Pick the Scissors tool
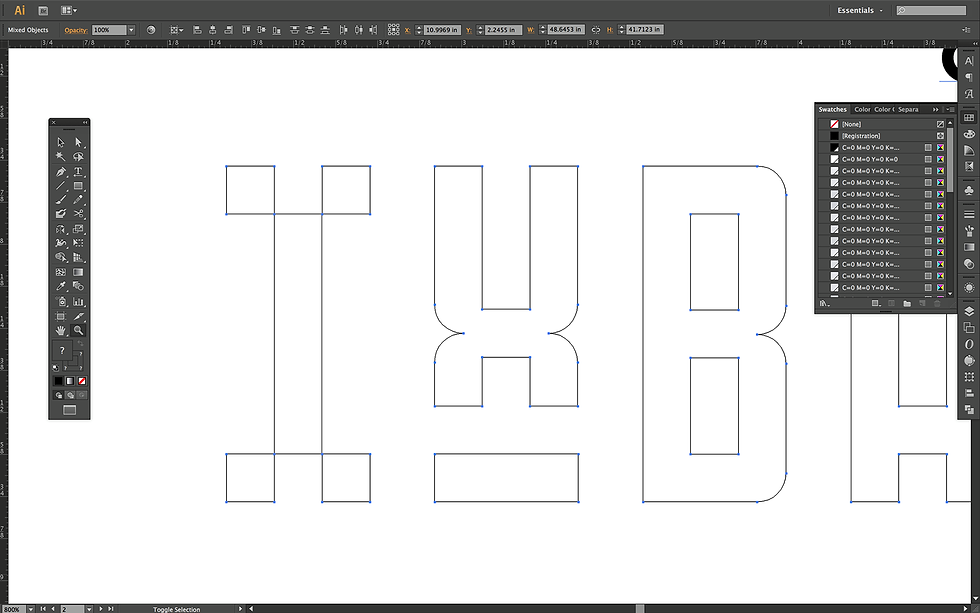This screenshot has width=980, height=613. tap(78, 214)
